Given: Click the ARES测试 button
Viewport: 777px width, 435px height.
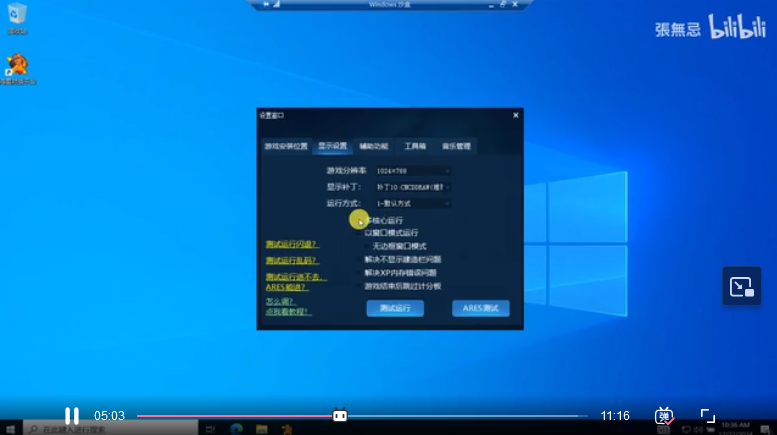Looking at the screenshot, I should [x=480, y=308].
